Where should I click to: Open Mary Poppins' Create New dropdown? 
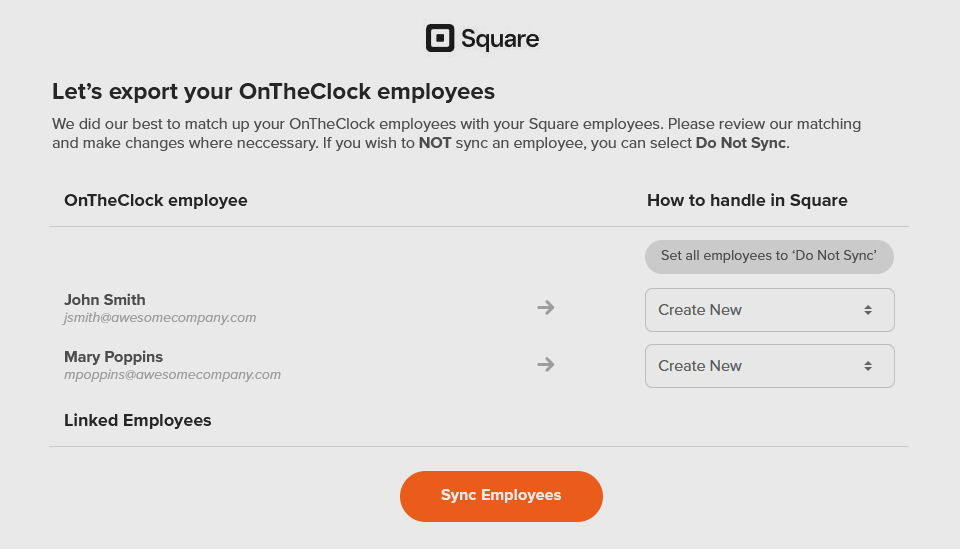769,366
